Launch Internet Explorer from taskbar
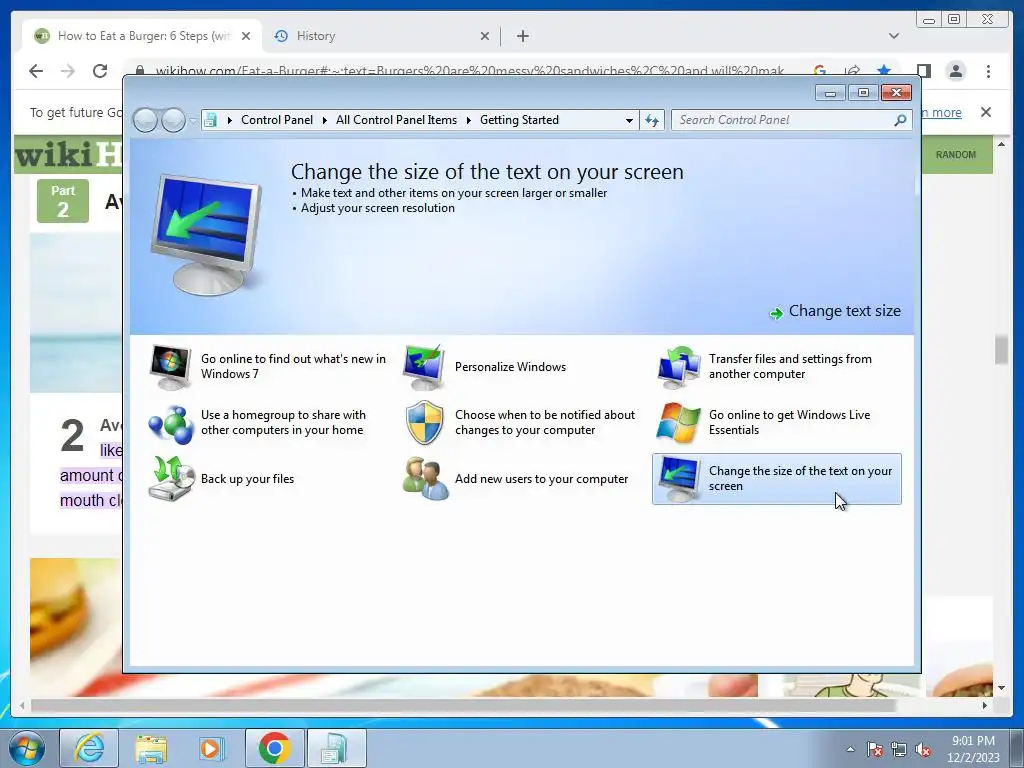Viewport: 1024px width, 768px height. tap(89, 748)
